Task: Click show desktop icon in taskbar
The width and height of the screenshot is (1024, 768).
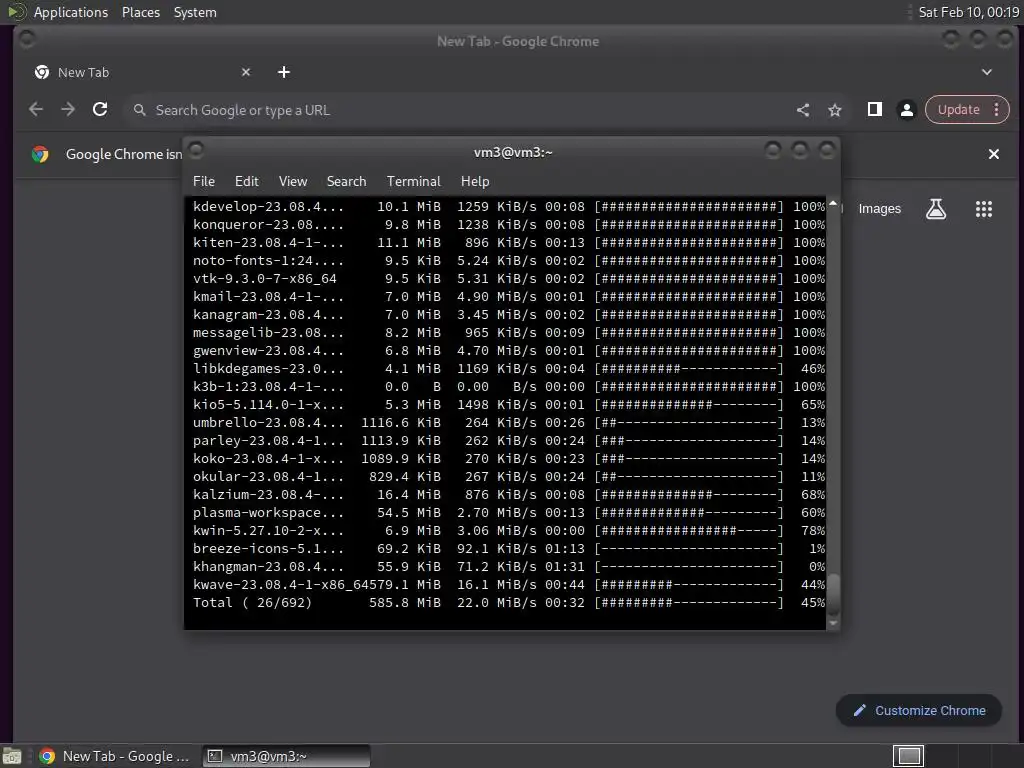Action: (12, 756)
